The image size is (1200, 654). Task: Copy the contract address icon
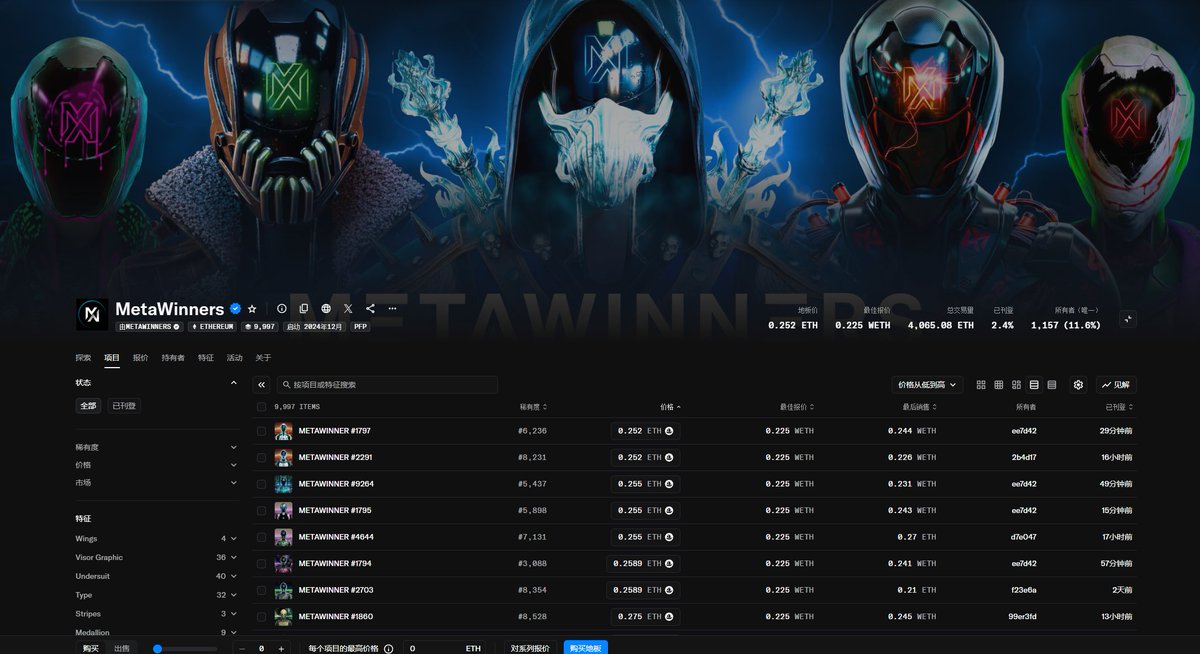point(304,309)
